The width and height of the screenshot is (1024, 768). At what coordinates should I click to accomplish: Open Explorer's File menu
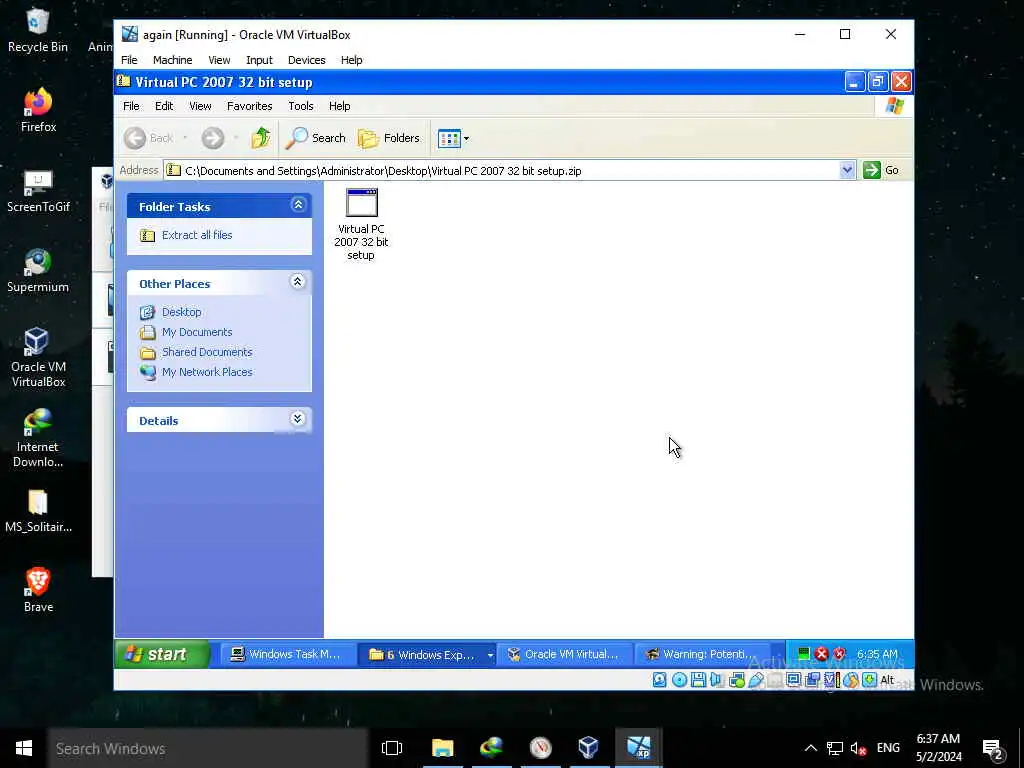(x=131, y=106)
